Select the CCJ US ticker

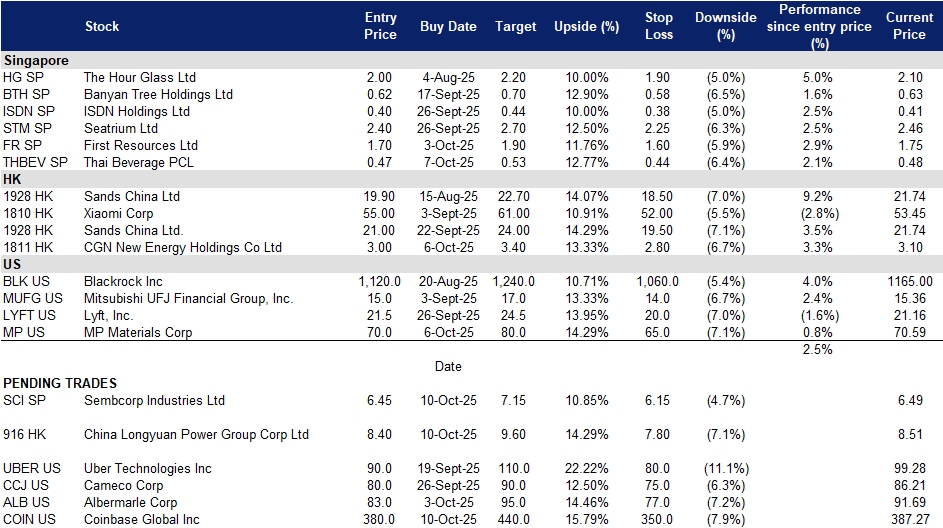coord(26,485)
